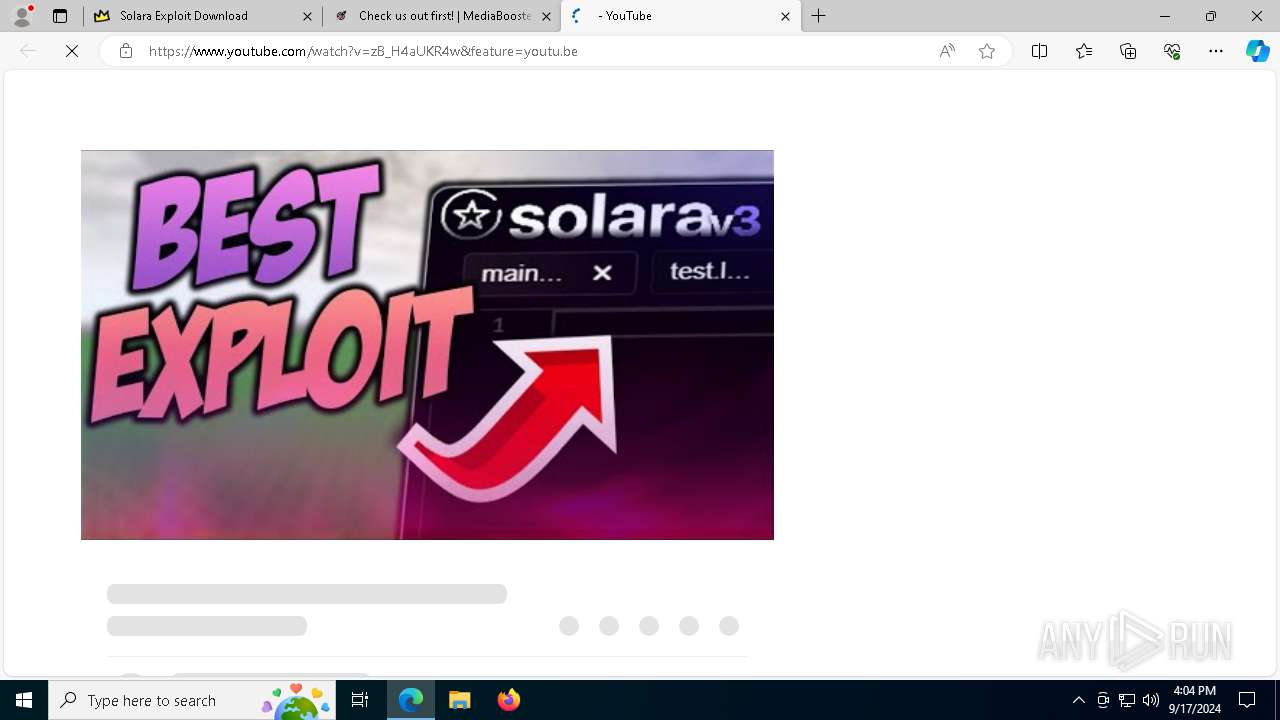This screenshot has height=720, width=1280.
Task: Close the YouTube tab
Action: pos(785,16)
